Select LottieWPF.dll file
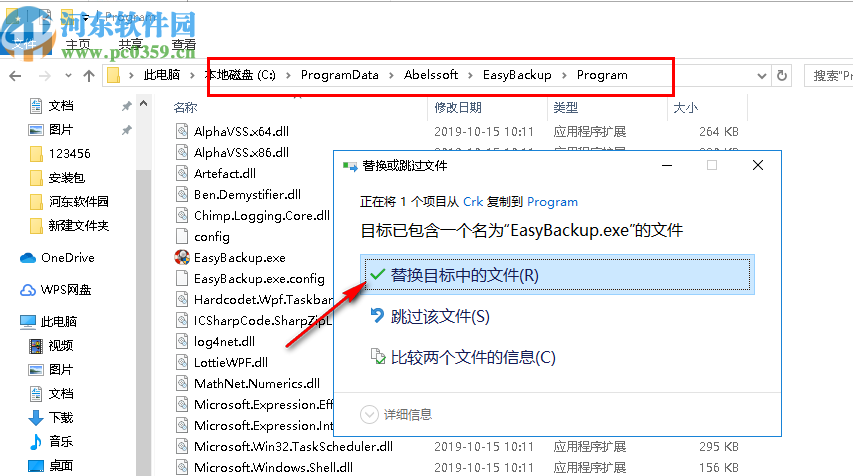 pos(231,362)
